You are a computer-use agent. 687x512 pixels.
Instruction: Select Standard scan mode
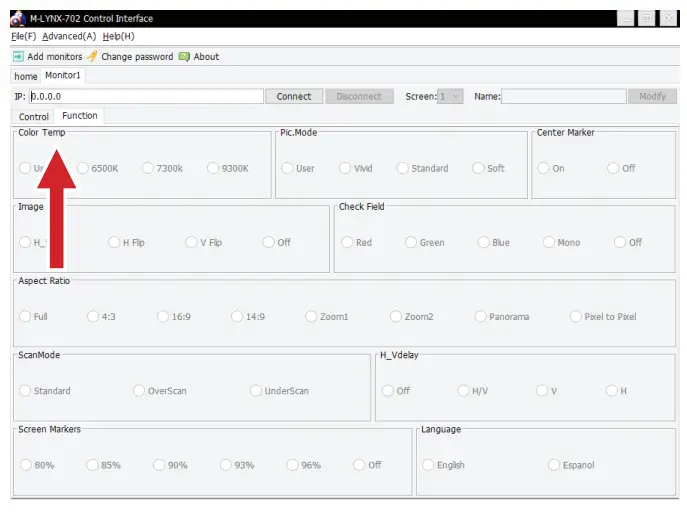pyautogui.click(x=45, y=390)
